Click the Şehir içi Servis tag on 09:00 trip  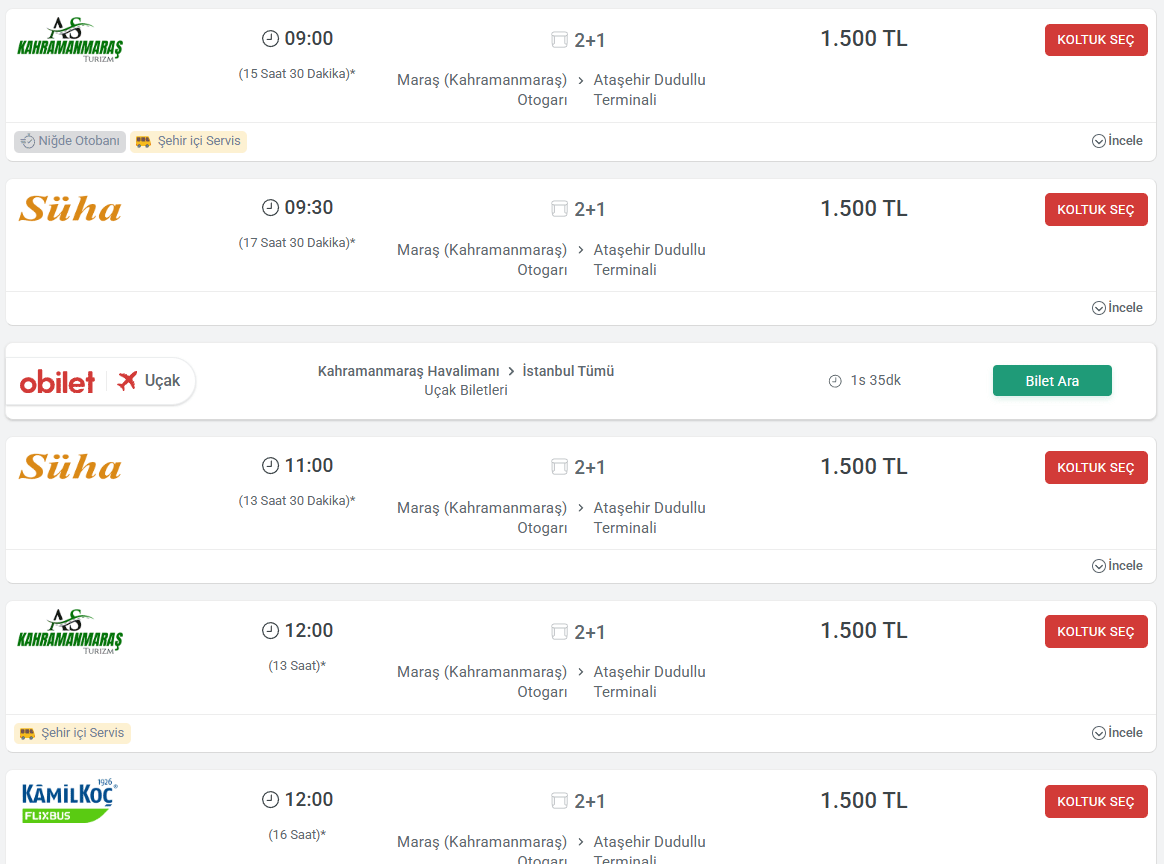(x=188, y=141)
